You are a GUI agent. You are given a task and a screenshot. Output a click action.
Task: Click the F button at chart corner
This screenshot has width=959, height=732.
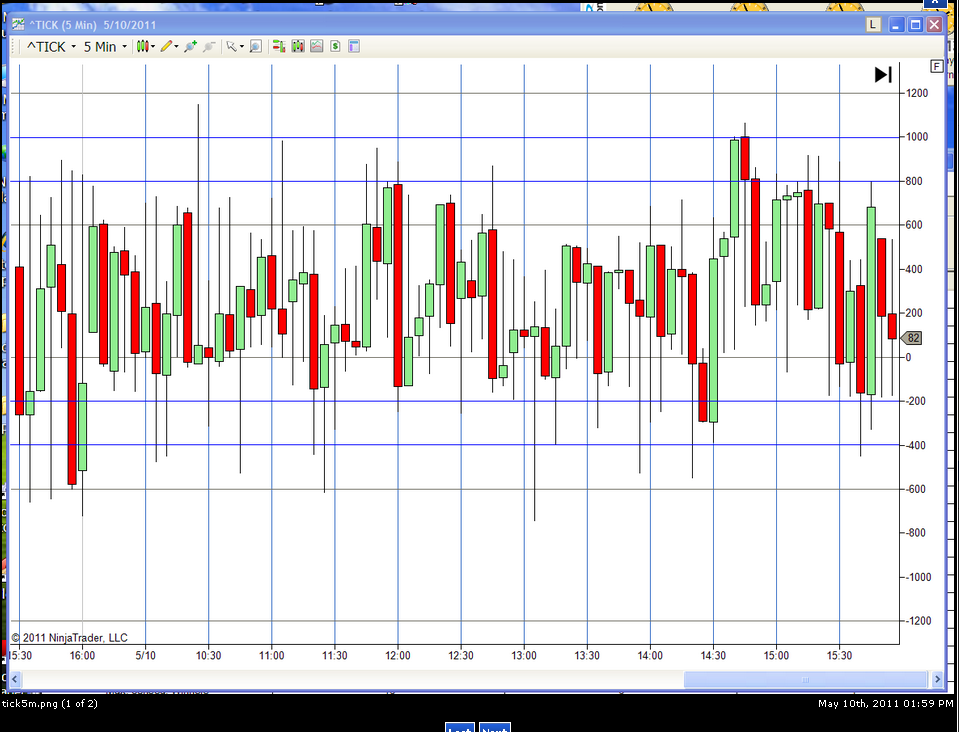pos(936,66)
